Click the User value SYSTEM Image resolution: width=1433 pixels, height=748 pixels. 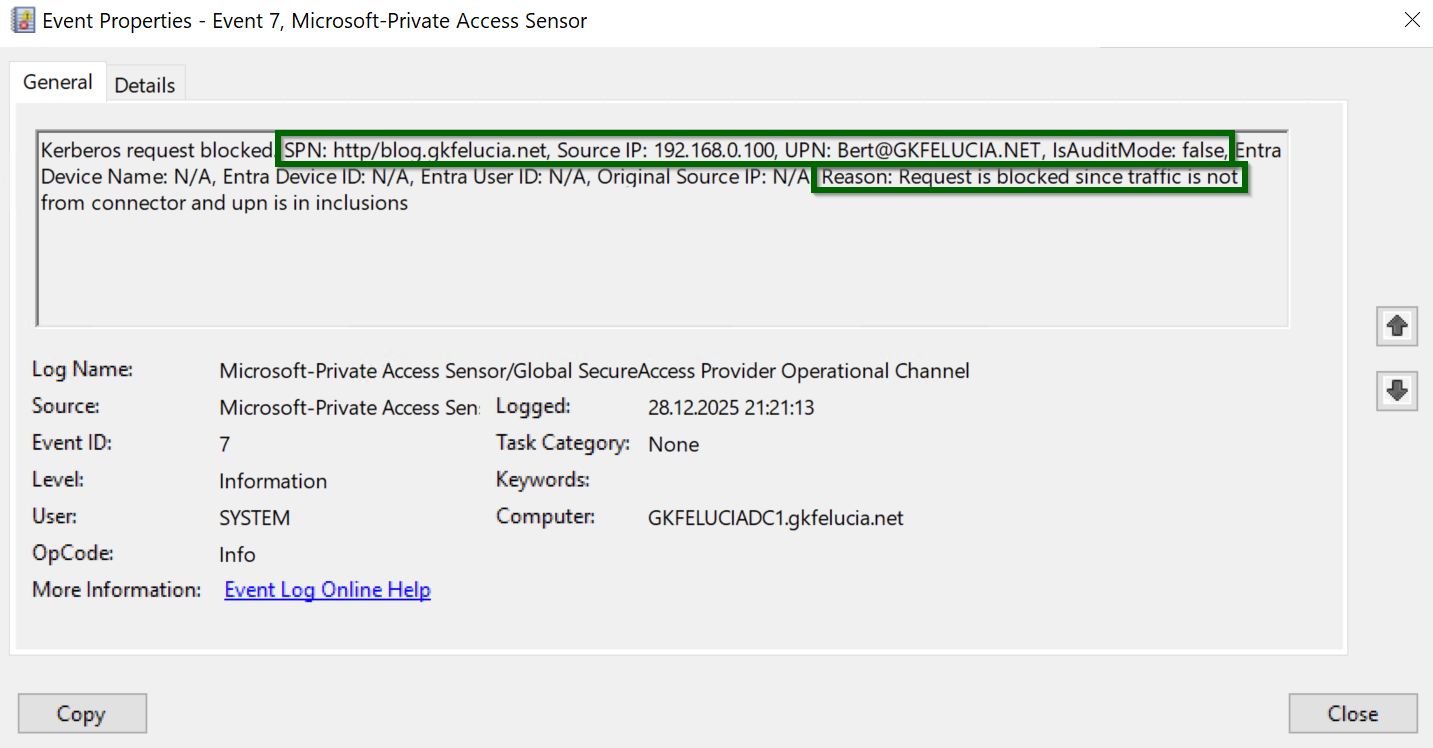tap(254, 518)
